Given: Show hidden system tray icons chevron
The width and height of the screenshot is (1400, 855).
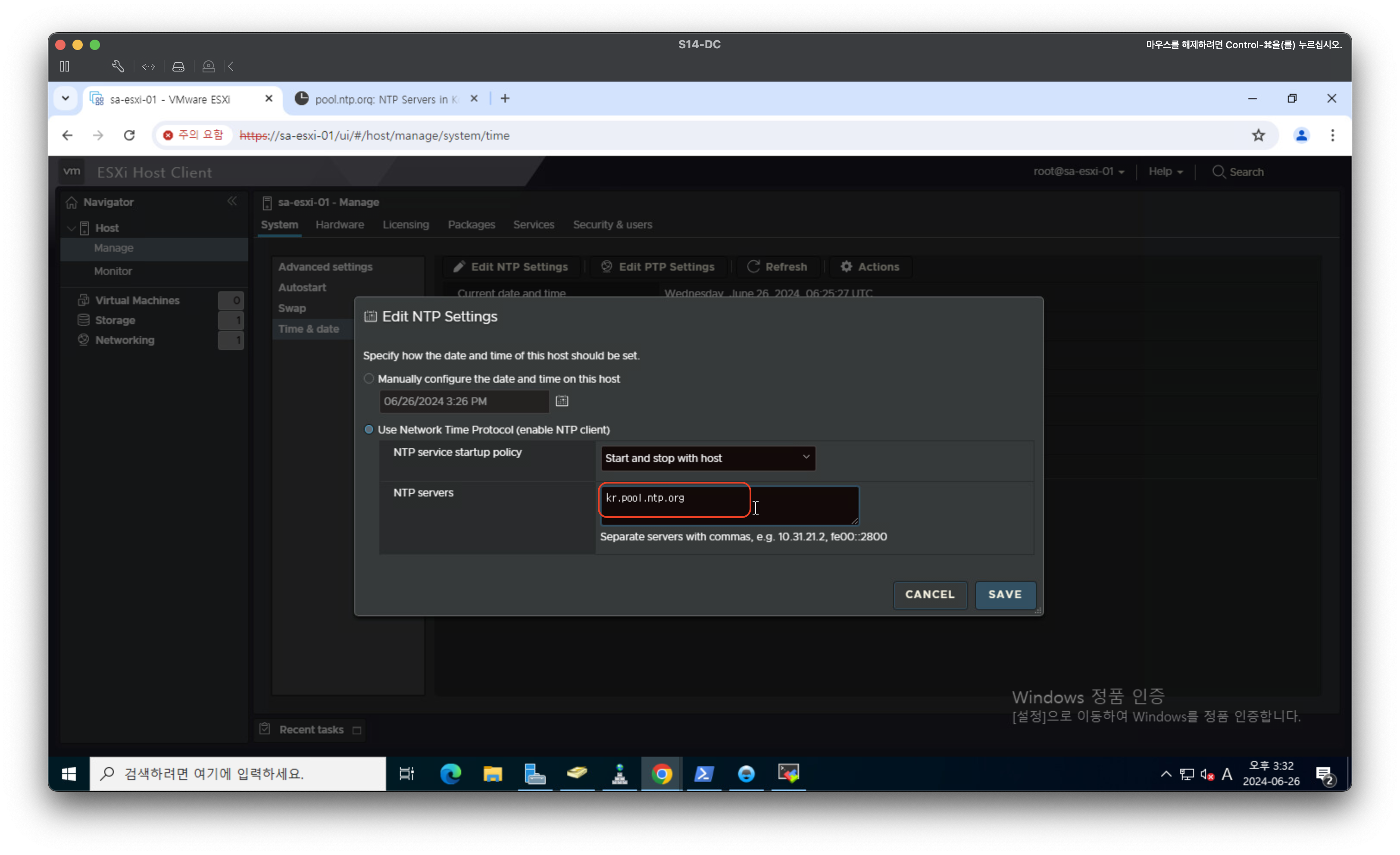Looking at the screenshot, I should click(1166, 774).
